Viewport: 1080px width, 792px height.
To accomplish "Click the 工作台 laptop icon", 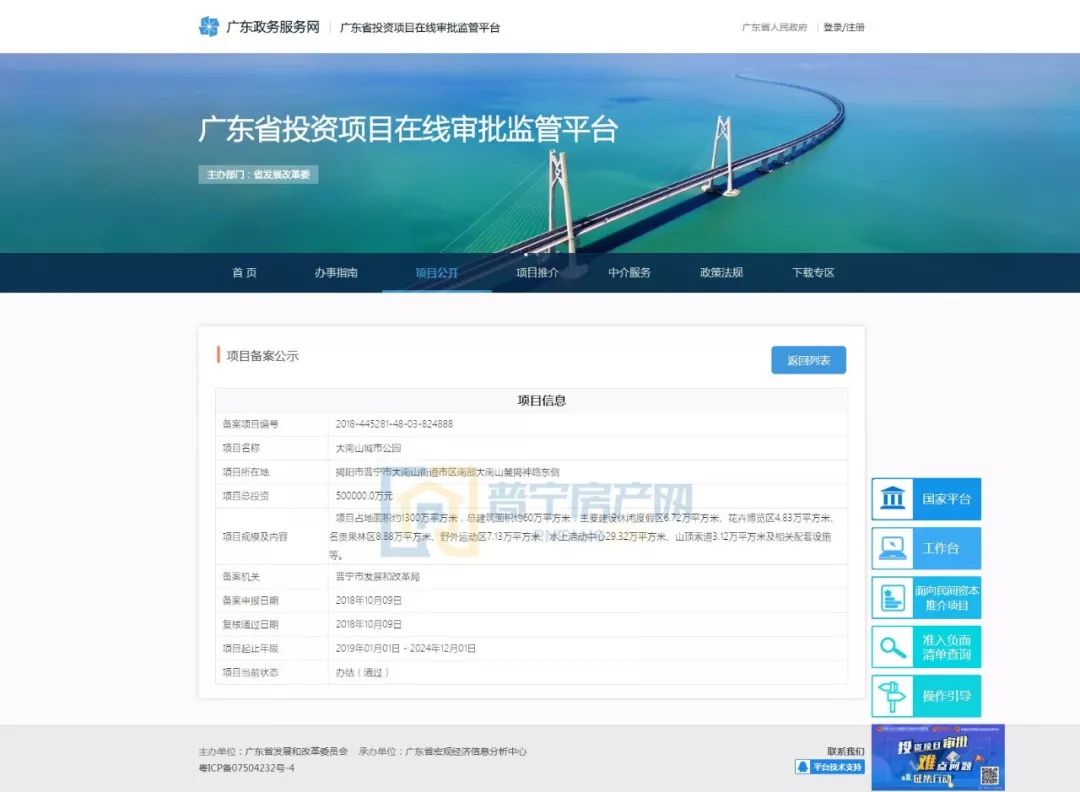I will (892, 548).
